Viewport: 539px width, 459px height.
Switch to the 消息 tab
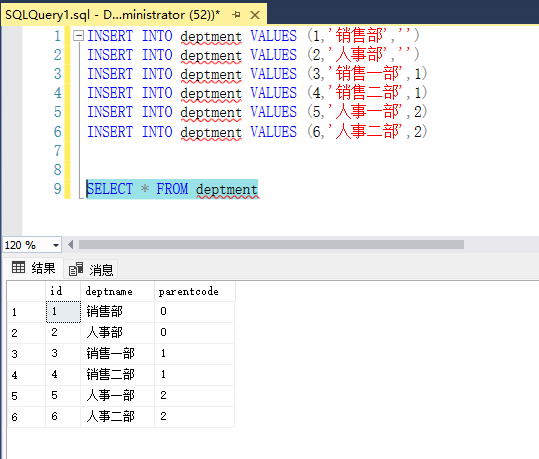91,269
